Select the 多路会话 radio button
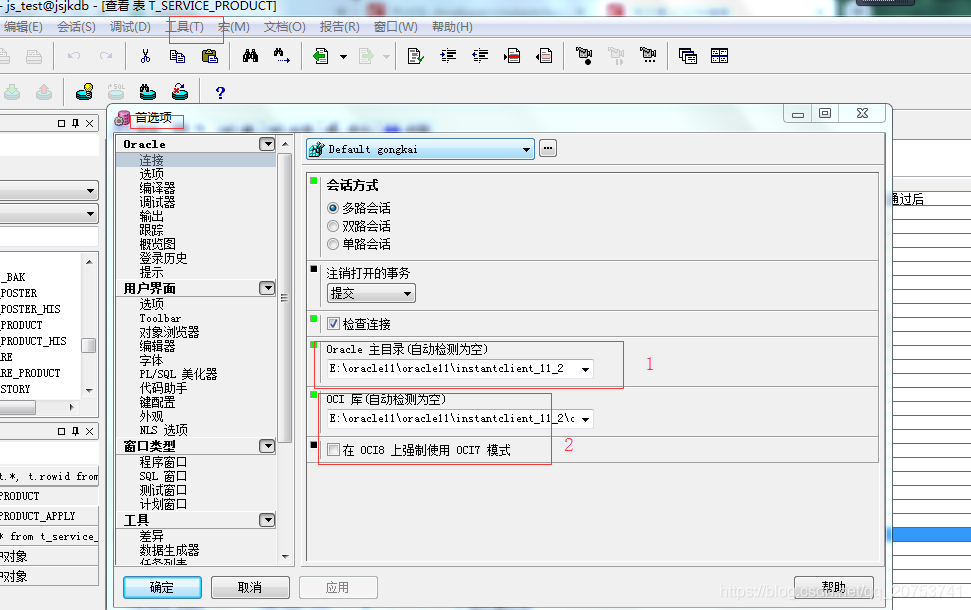Image resolution: width=971 pixels, height=610 pixels. point(333,208)
